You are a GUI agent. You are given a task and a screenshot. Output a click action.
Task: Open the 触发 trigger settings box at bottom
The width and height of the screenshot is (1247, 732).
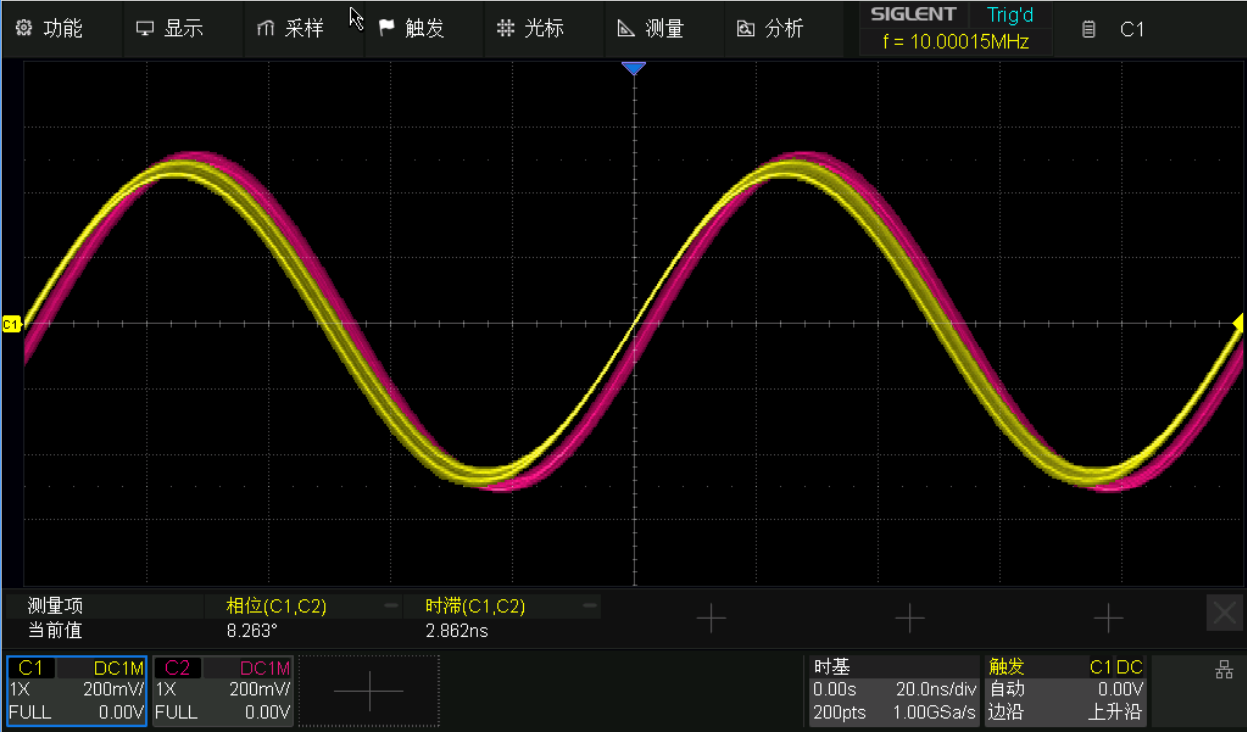1066,690
